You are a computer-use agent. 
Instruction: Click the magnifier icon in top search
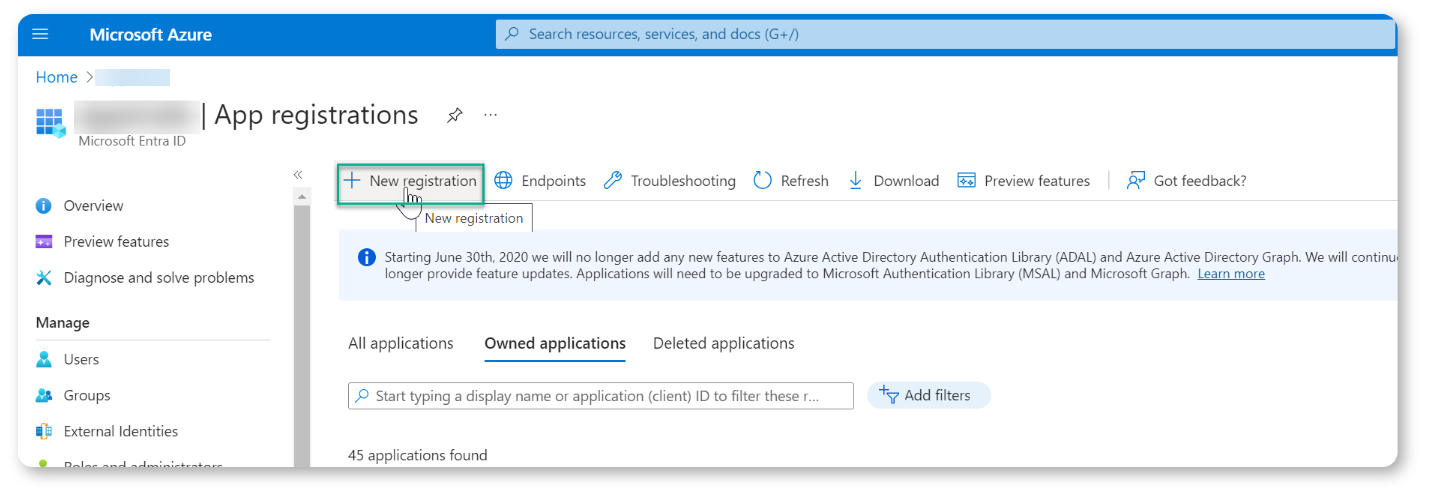coord(512,34)
